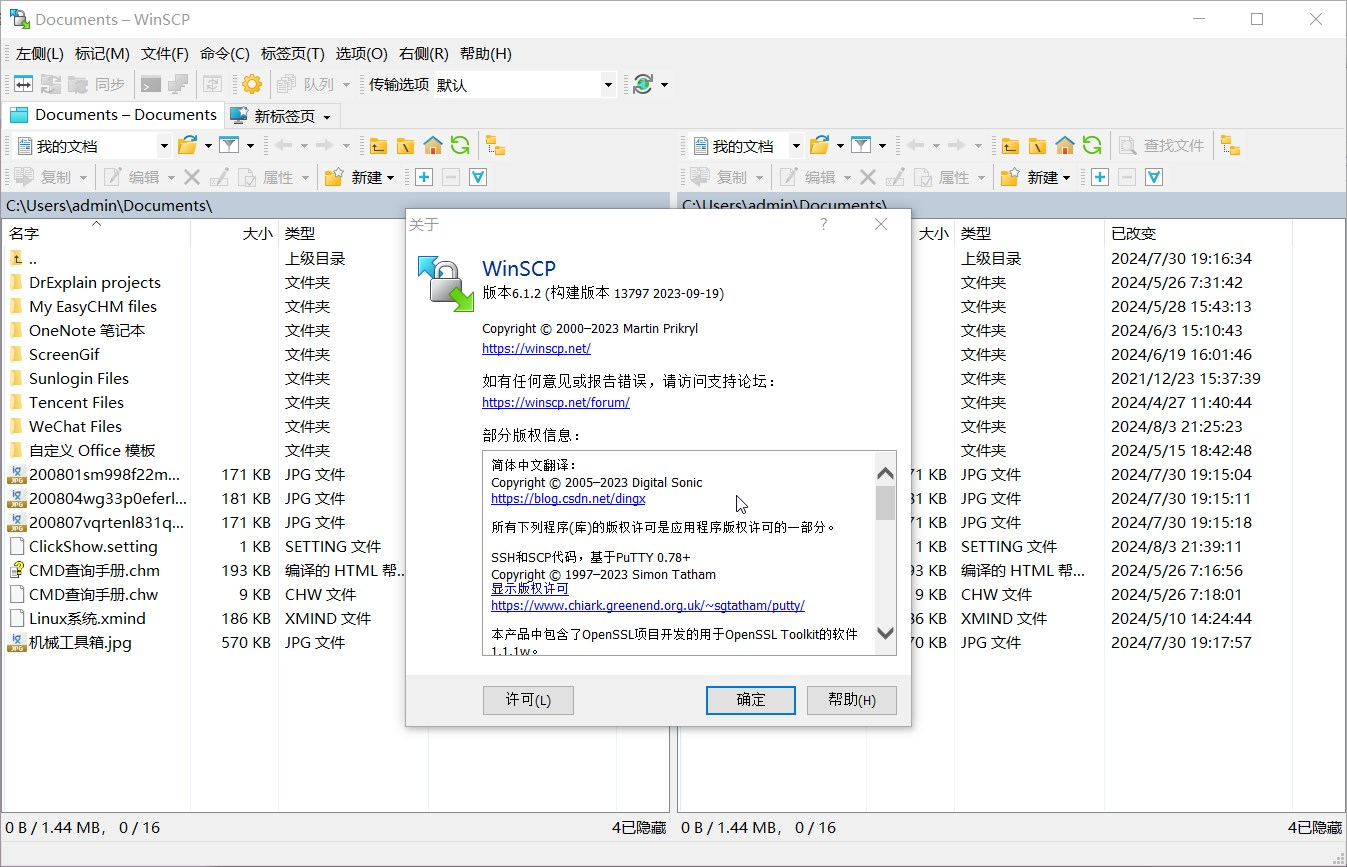Open the 选项 menu
Image resolution: width=1347 pixels, height=867 pixels.
361,53
